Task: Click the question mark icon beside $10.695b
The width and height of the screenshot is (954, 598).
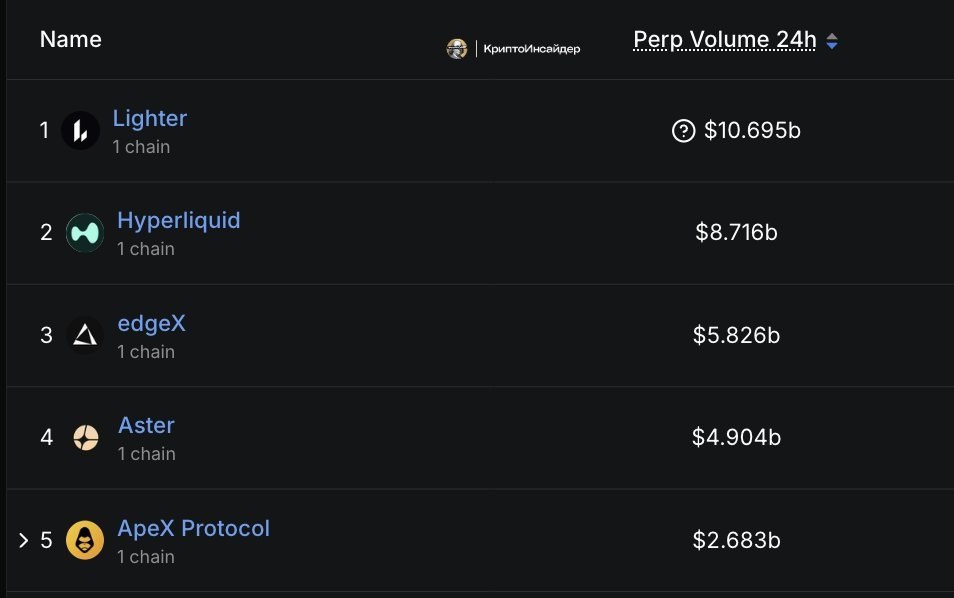Action: 683,130
